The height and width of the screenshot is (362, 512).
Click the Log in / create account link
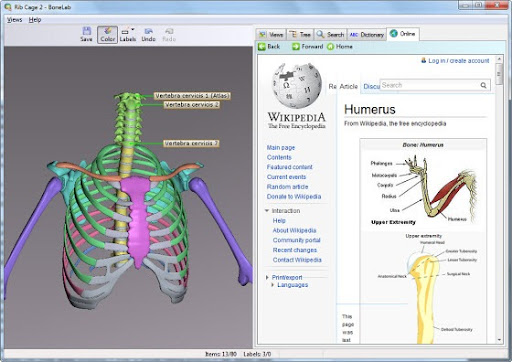tap(459, 61)
